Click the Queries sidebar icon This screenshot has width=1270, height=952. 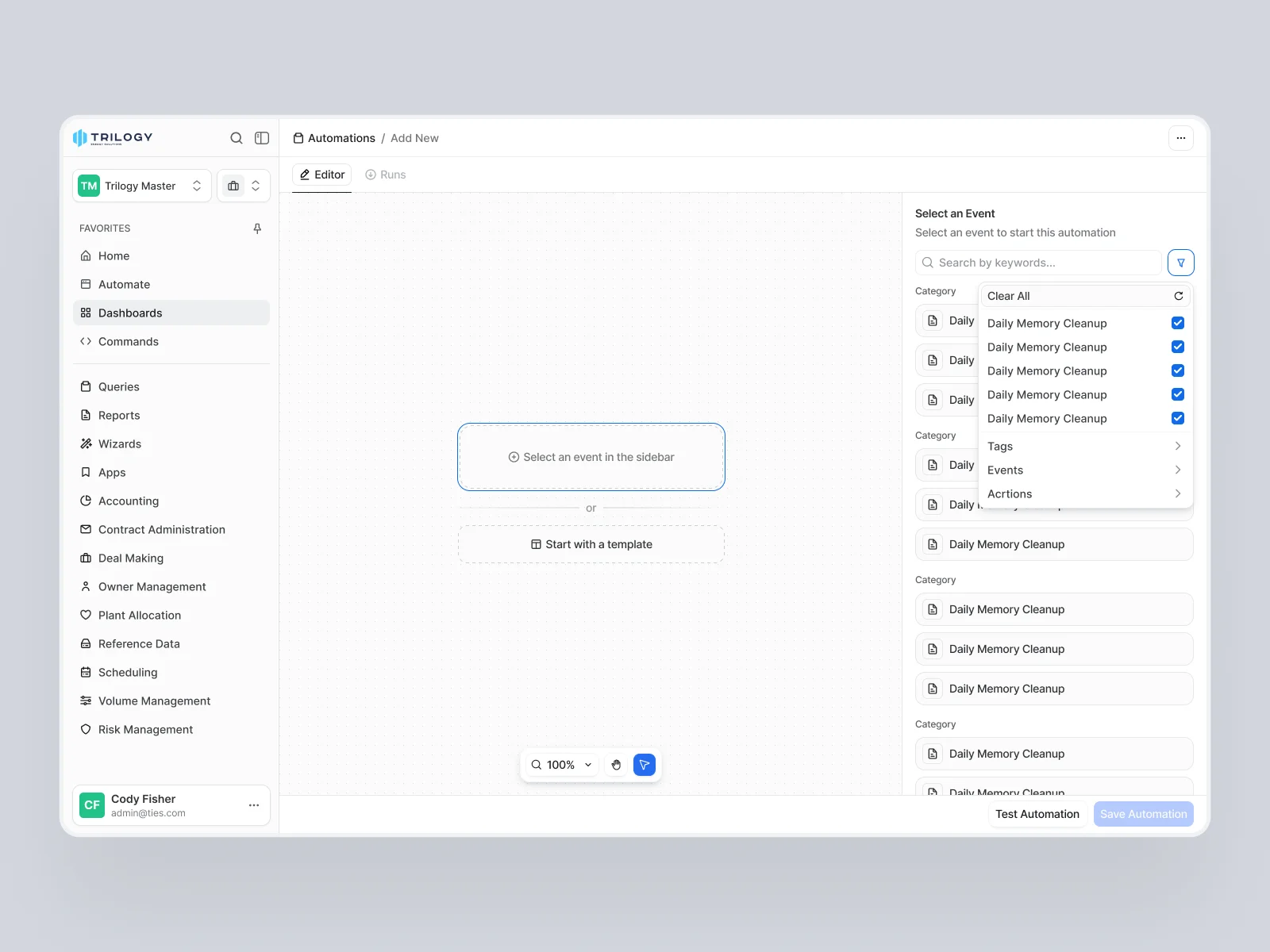click(86, 386)
